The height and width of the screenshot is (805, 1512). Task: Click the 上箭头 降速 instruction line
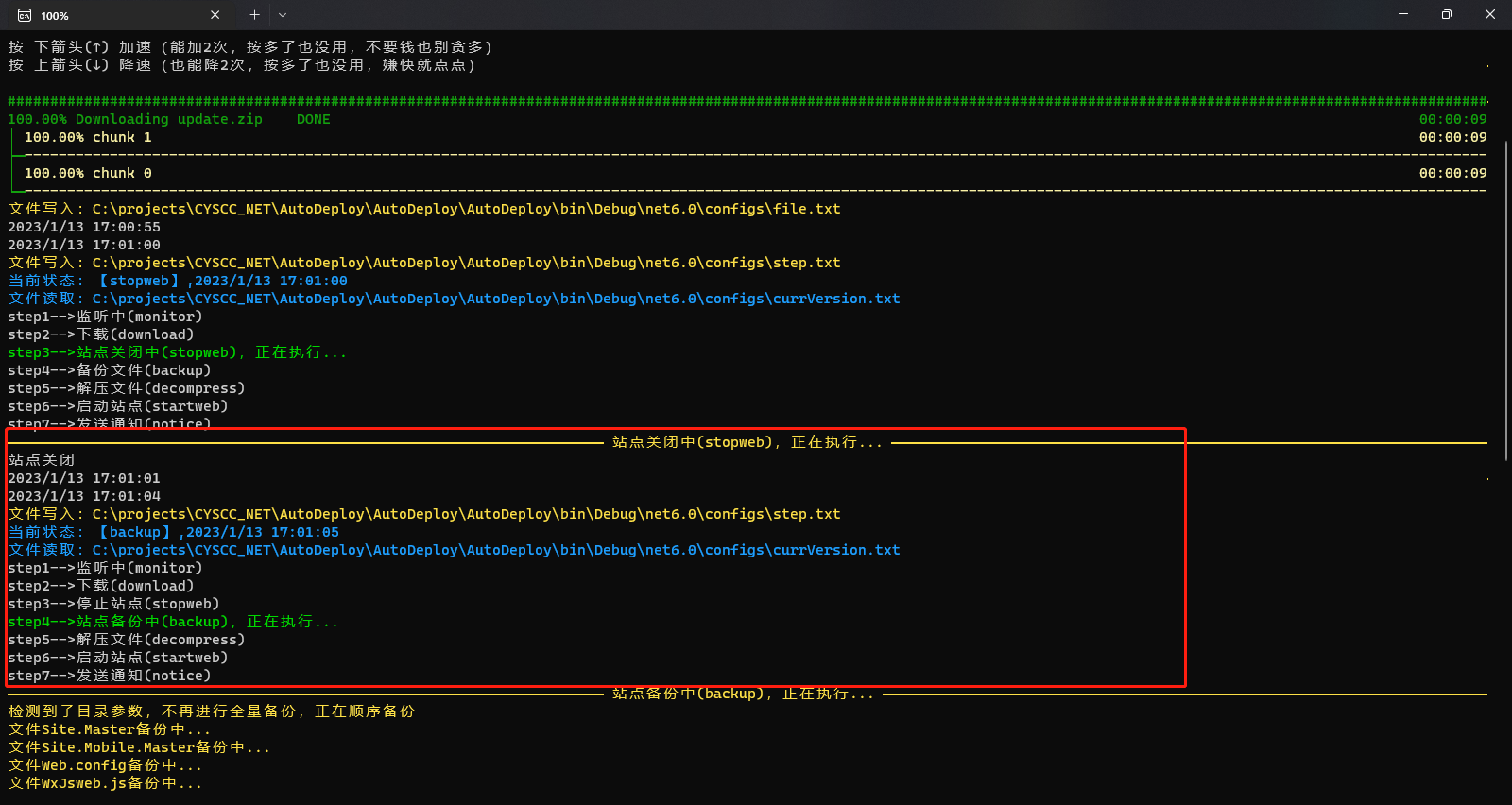pyautogui.click(x=242, y=65)
